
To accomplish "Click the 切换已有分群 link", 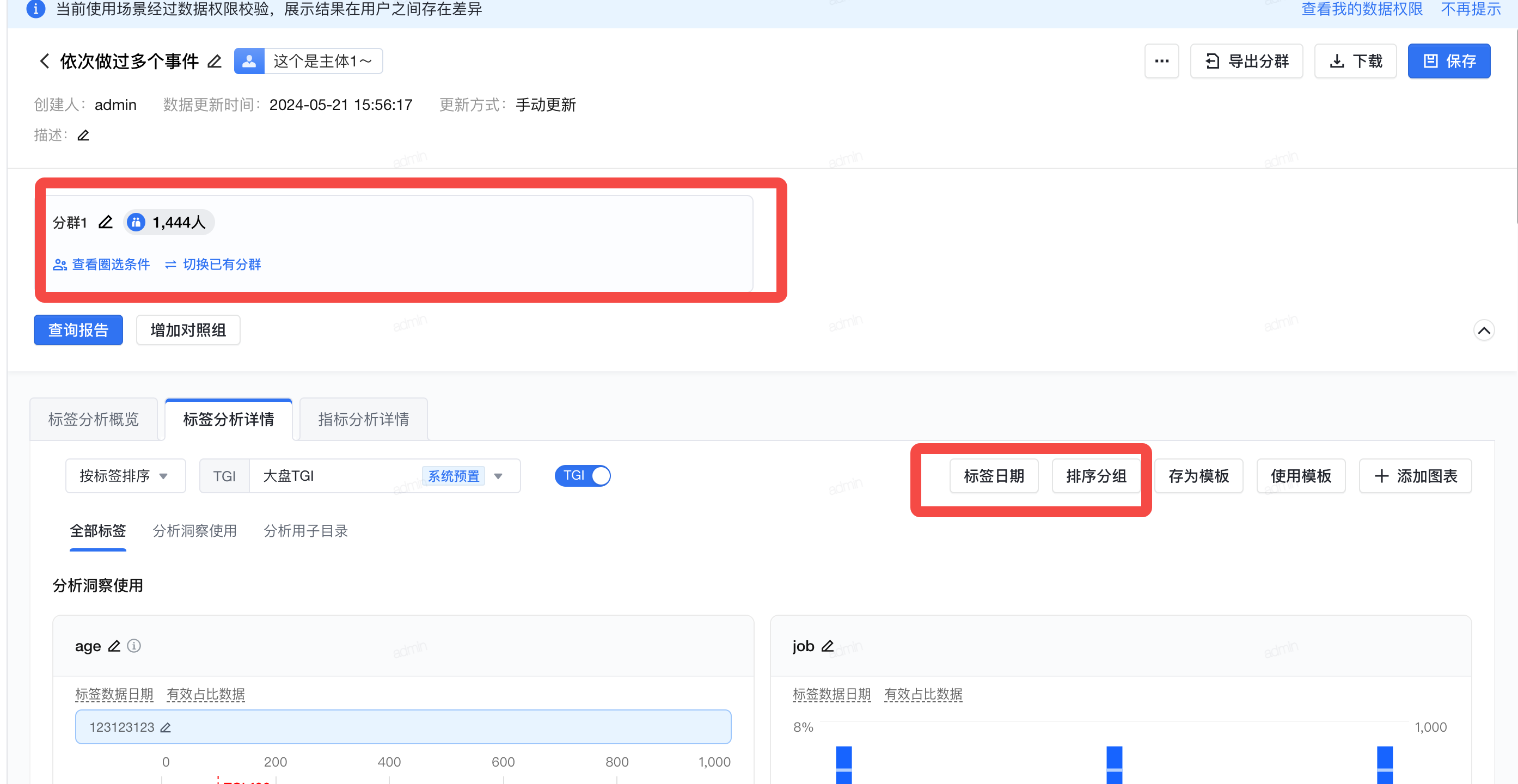I will (x=213, y=265).
